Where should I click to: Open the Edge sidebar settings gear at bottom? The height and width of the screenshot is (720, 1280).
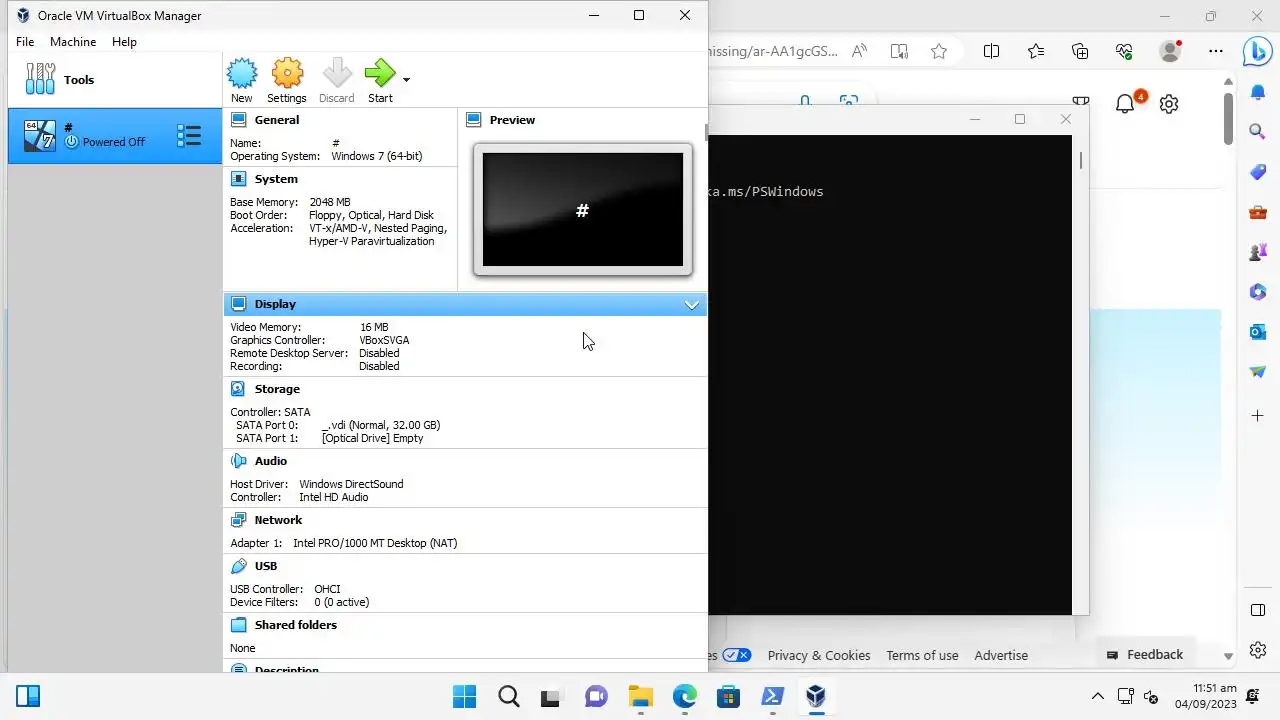pyautogui.click(x=1258, y=649)
